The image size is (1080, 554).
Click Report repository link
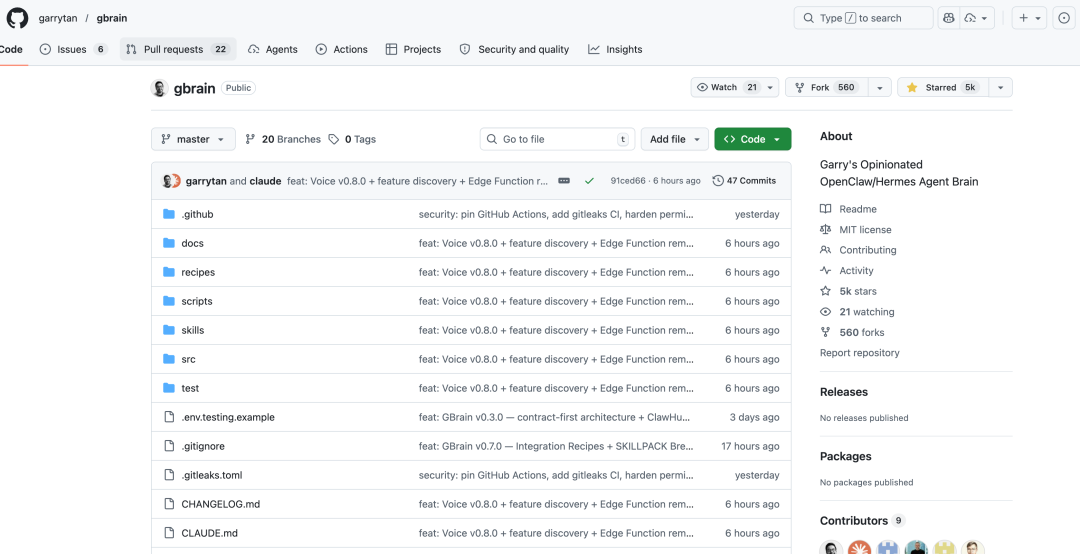pos(860,353)
